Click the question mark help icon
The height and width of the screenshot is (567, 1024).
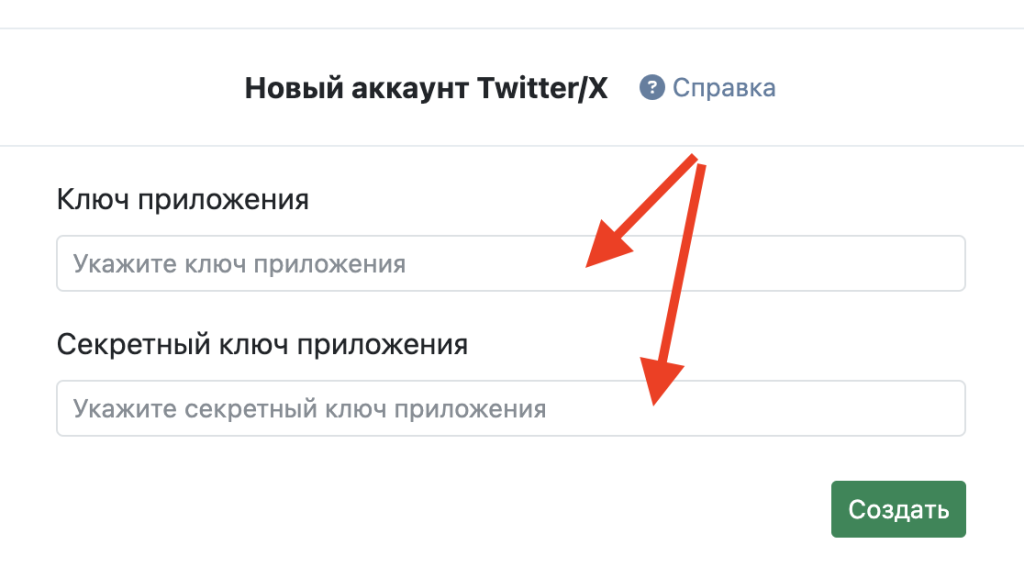pyautogui.click(x=653, y=87)
